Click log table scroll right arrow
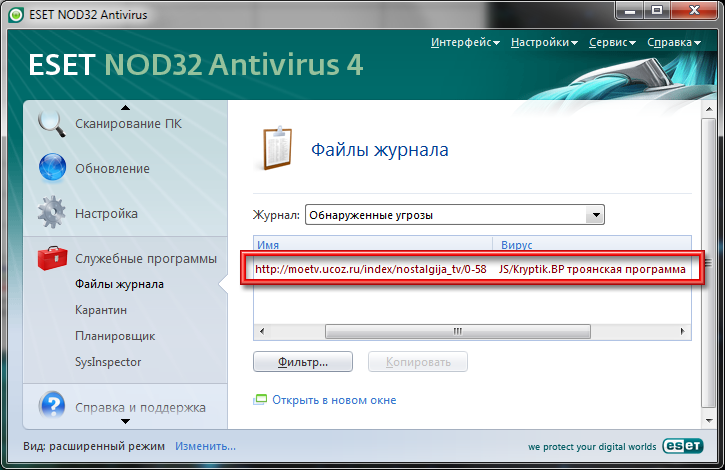725x470 pixels. coord(683,331)
